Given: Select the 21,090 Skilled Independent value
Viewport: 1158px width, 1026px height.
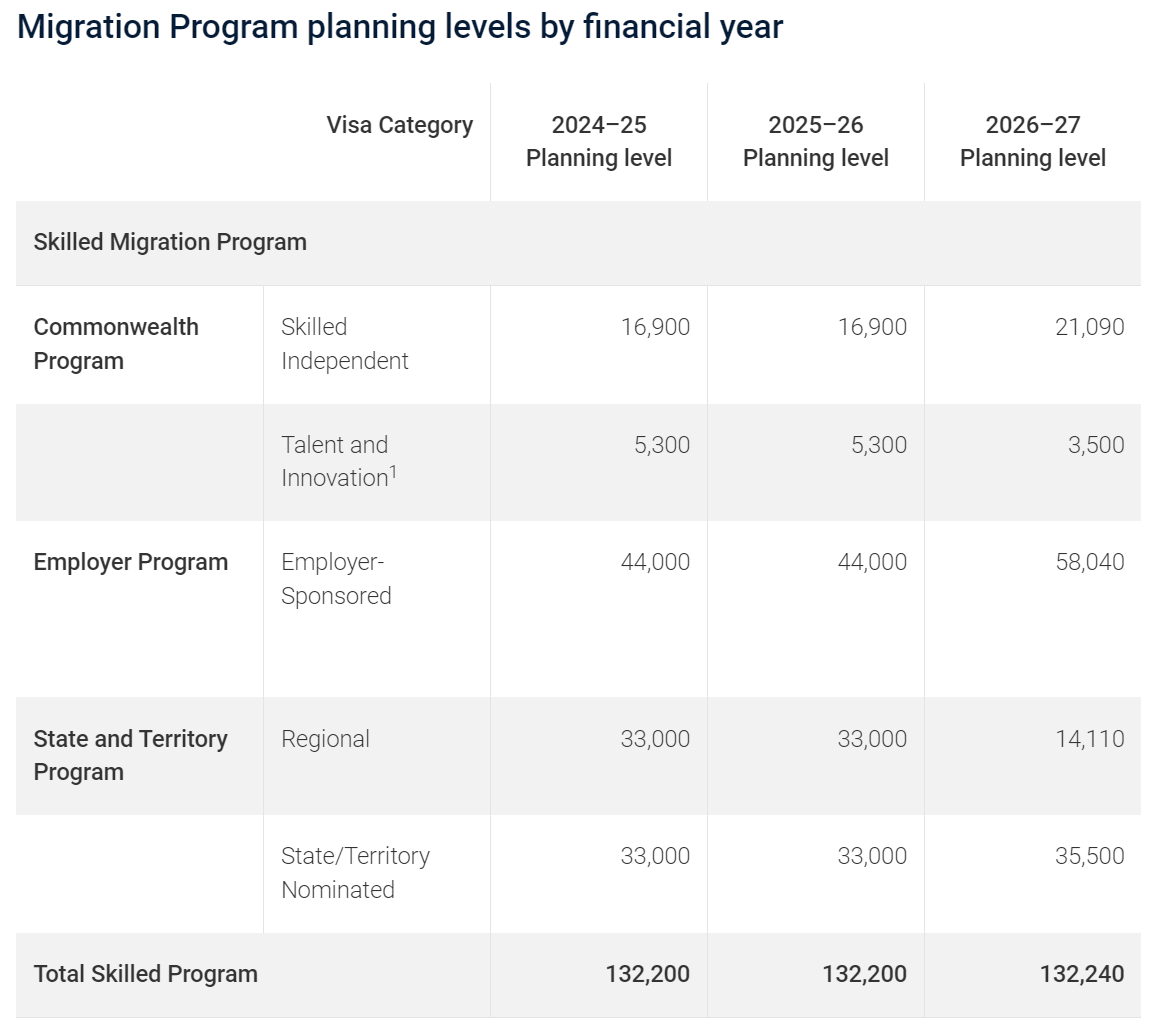Looking at the screenshot, I should point(1089,326).
